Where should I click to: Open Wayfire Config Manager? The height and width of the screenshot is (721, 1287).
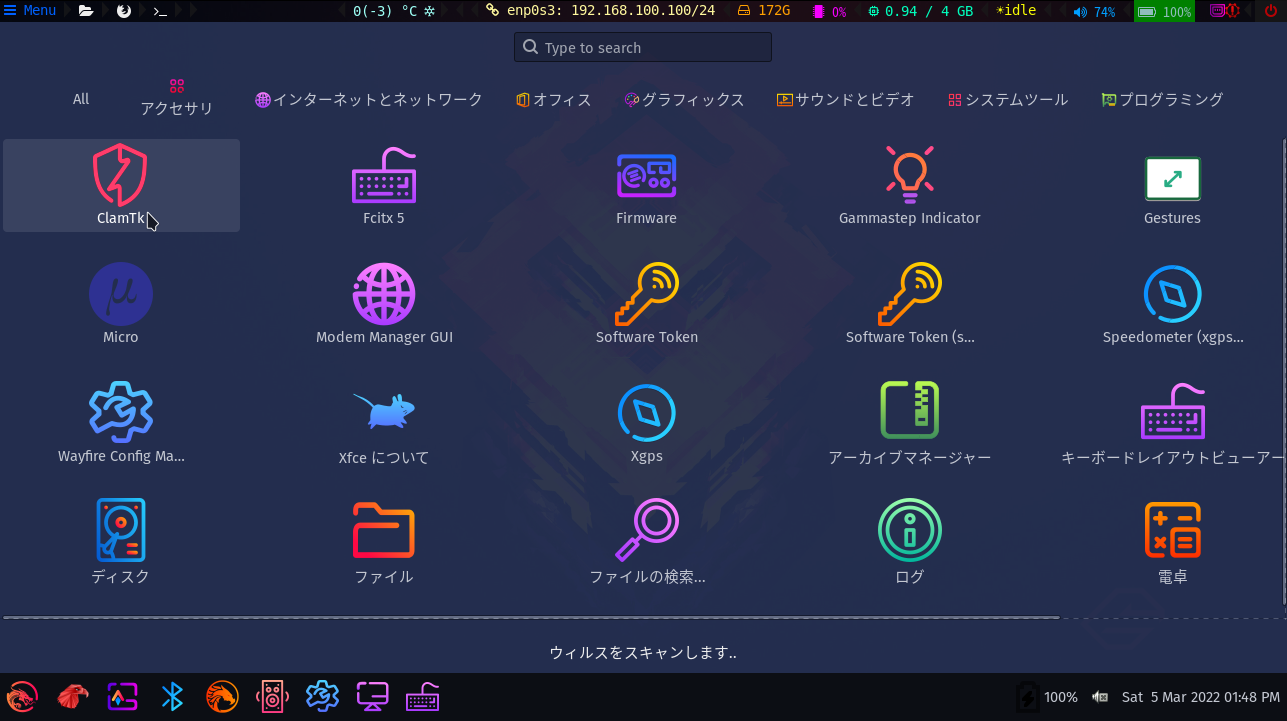121,424
